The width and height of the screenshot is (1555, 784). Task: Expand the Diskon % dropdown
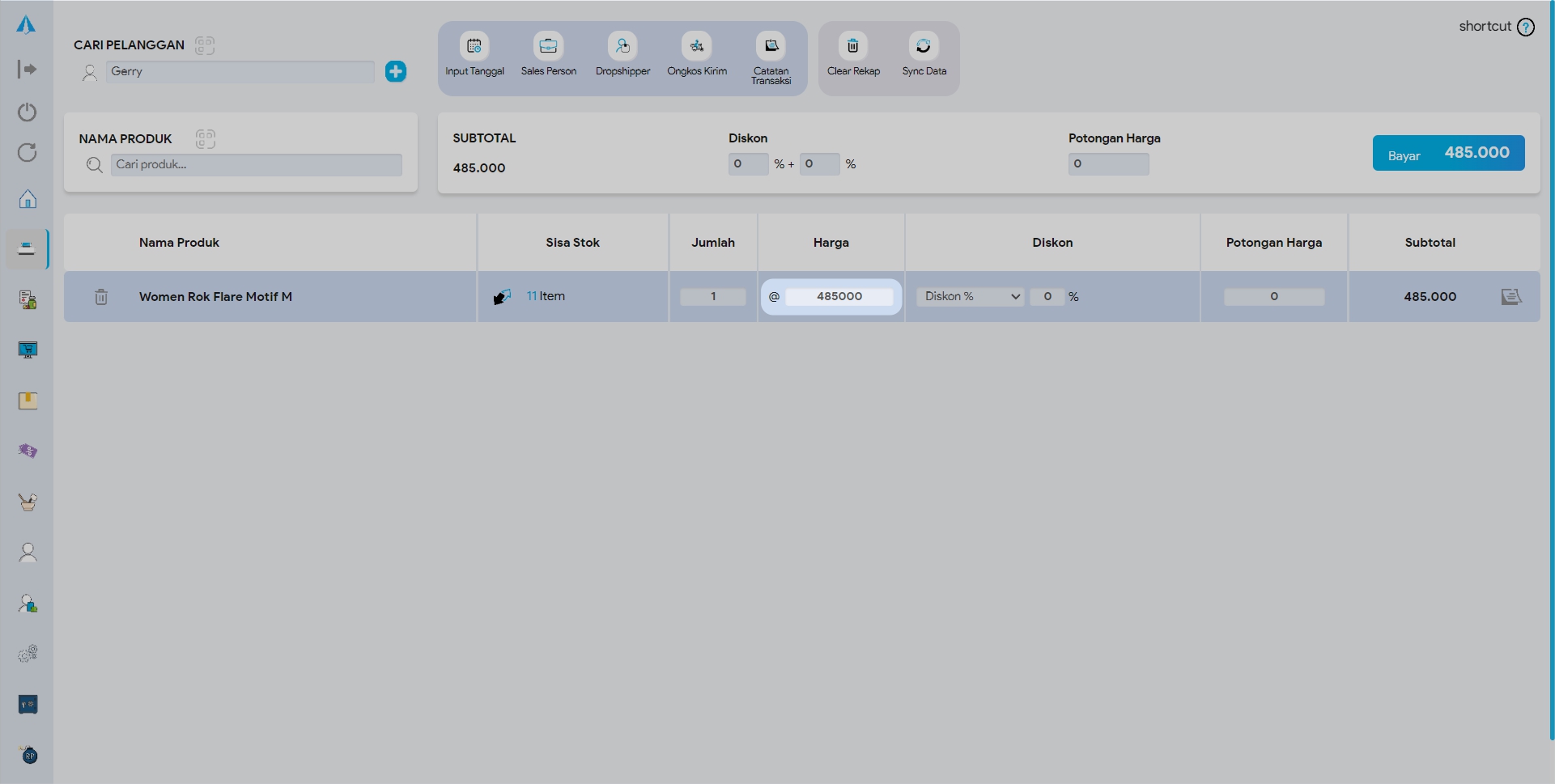tap(970, 297)
